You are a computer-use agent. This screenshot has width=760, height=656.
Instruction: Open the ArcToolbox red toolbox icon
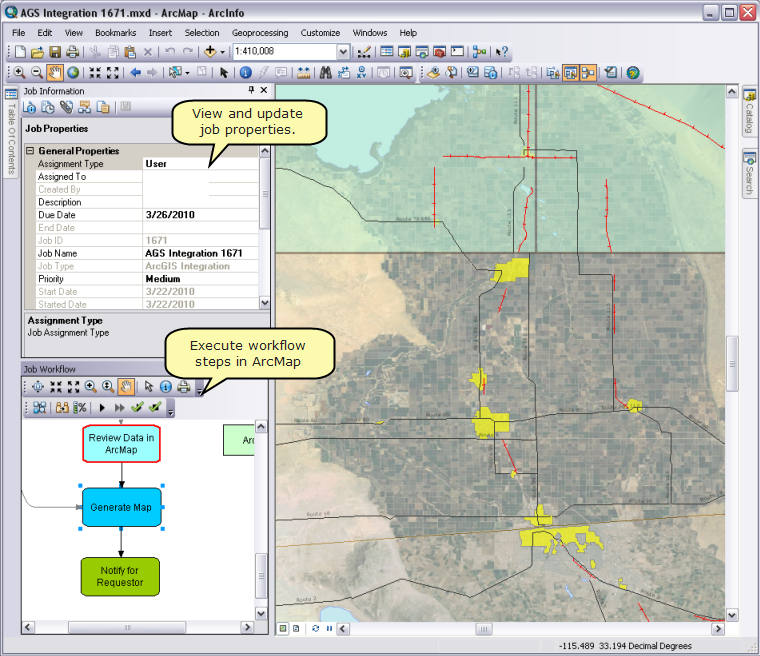click(x=440, y=51)
